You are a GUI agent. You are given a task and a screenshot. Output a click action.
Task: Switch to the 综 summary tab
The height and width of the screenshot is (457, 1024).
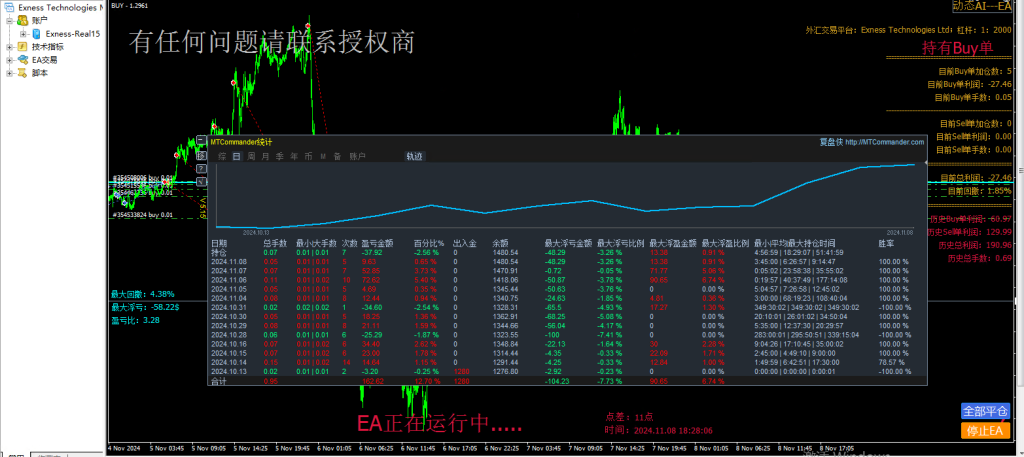(222, 156)
